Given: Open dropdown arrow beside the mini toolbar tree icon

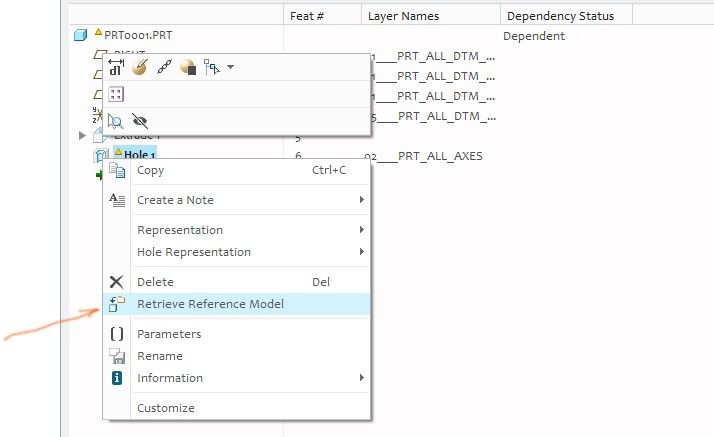Looking at the screenshot, I should coord(231,67).
